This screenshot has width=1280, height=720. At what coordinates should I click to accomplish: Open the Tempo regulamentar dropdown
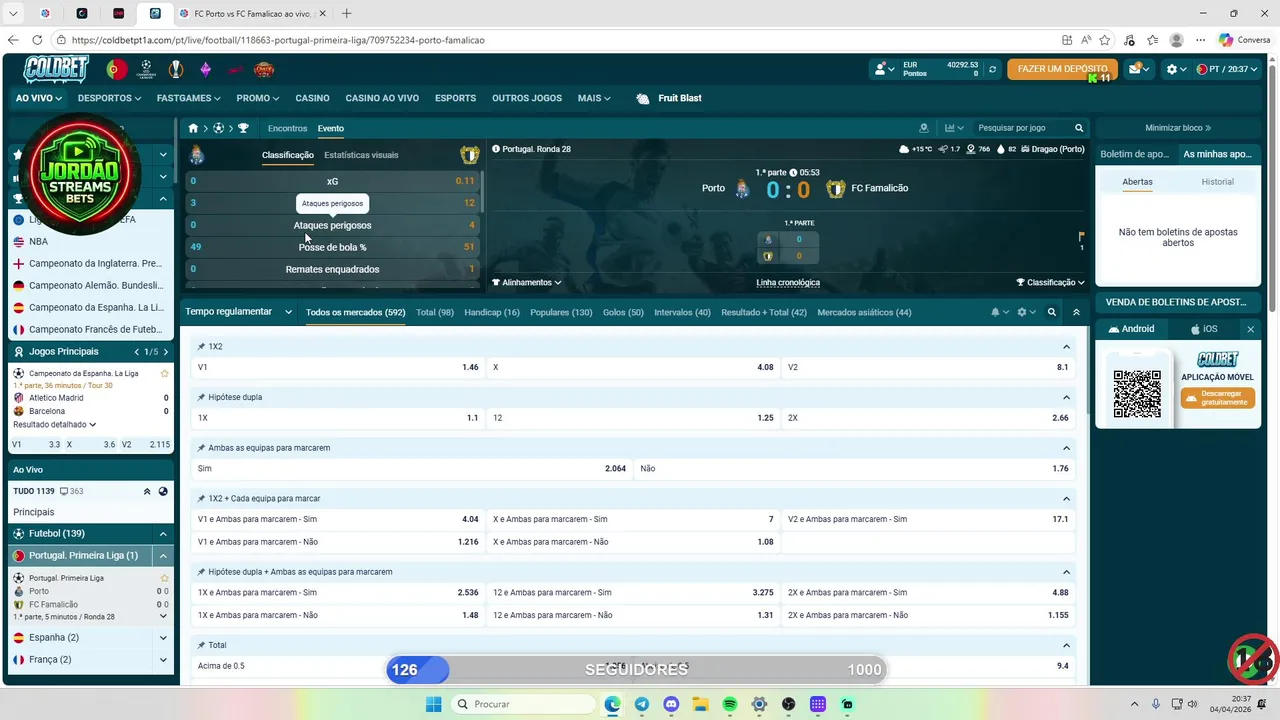[x=239, y=312]
